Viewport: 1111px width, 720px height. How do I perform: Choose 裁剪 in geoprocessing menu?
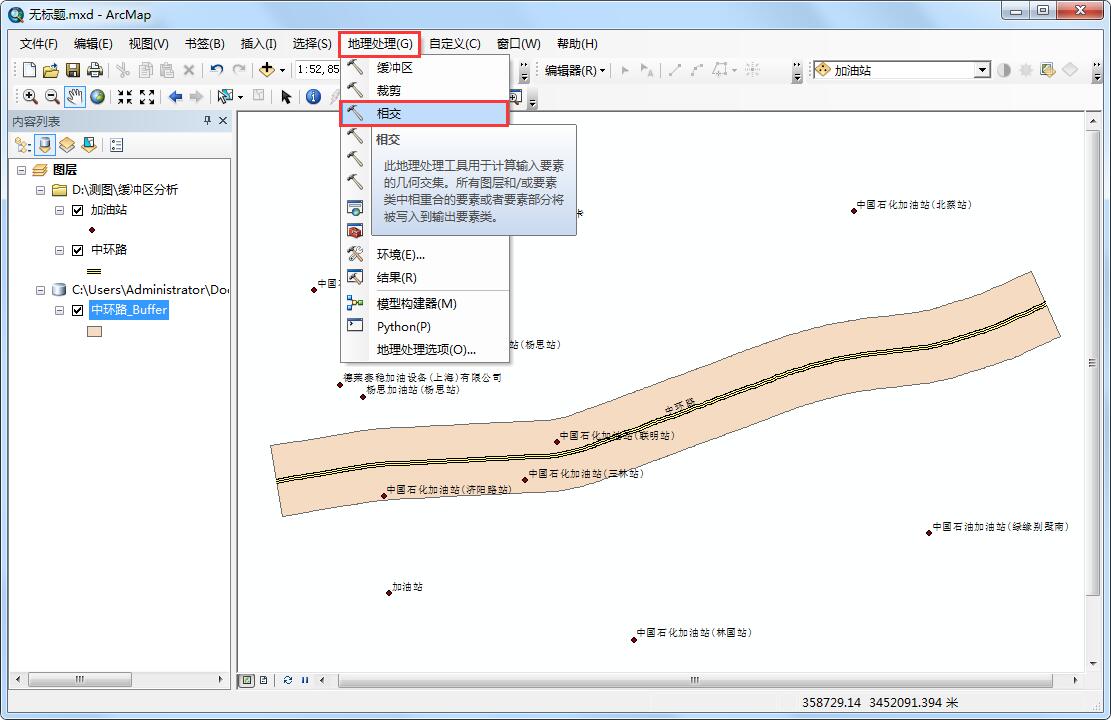pyautogui.click(x=425, y=90)
